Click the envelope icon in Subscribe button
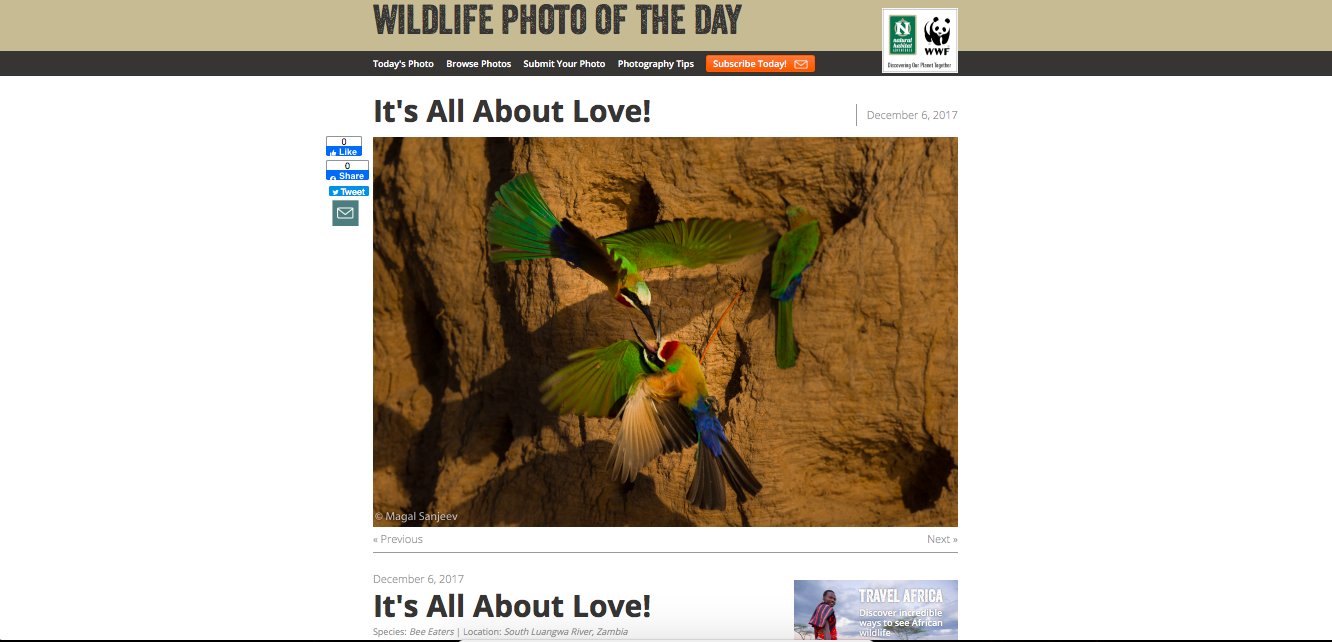The image size is (1332, 642). (x=801, y=64)
